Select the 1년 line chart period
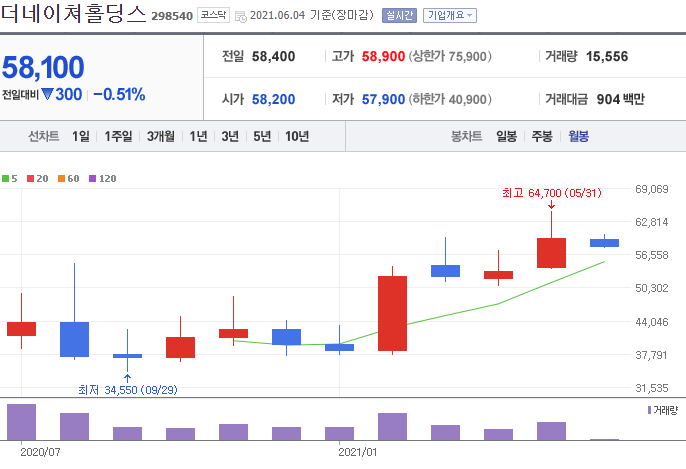The width and height of the screenshot is (686, 469). pos(198,136)
